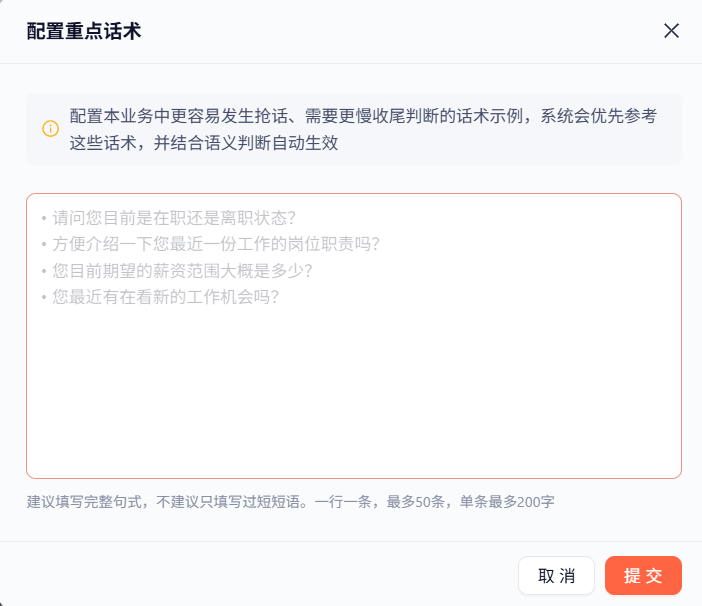
Task: Cancel the dialog with 取消 button
Action: point(556,576)
